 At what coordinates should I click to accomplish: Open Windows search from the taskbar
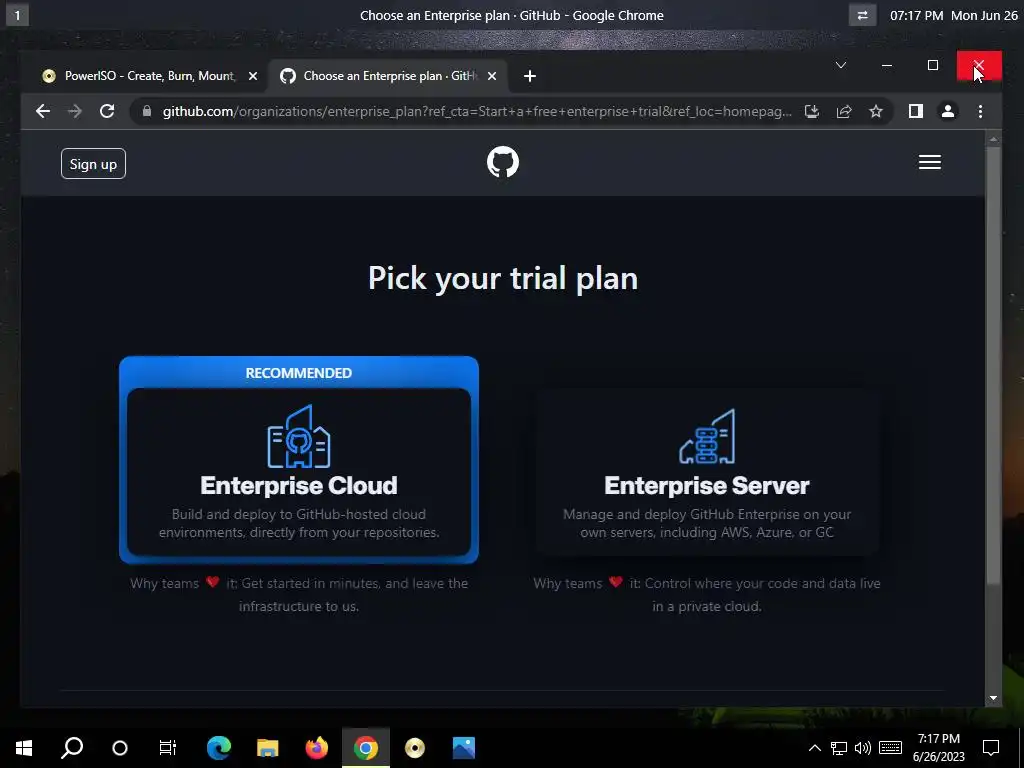[x=72, y=748]
